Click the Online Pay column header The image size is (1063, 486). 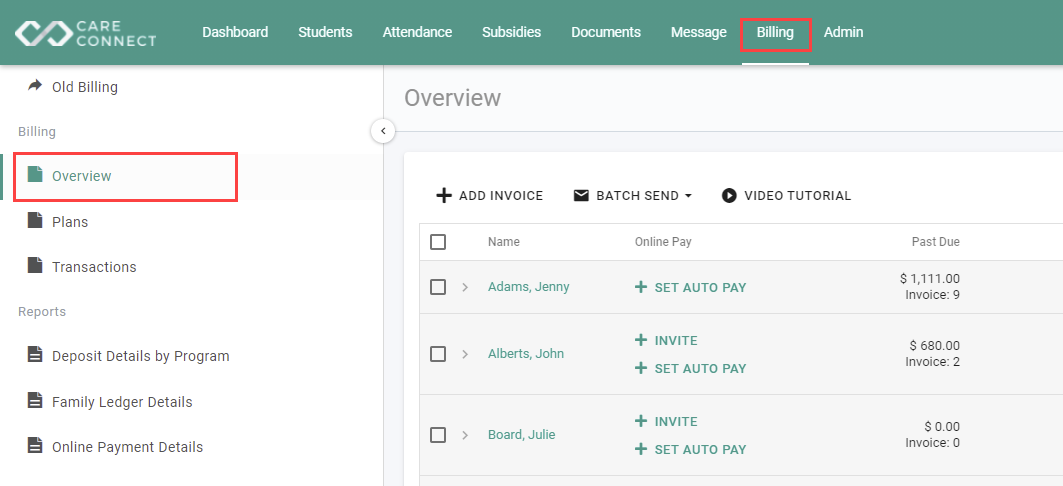[663, 241]
